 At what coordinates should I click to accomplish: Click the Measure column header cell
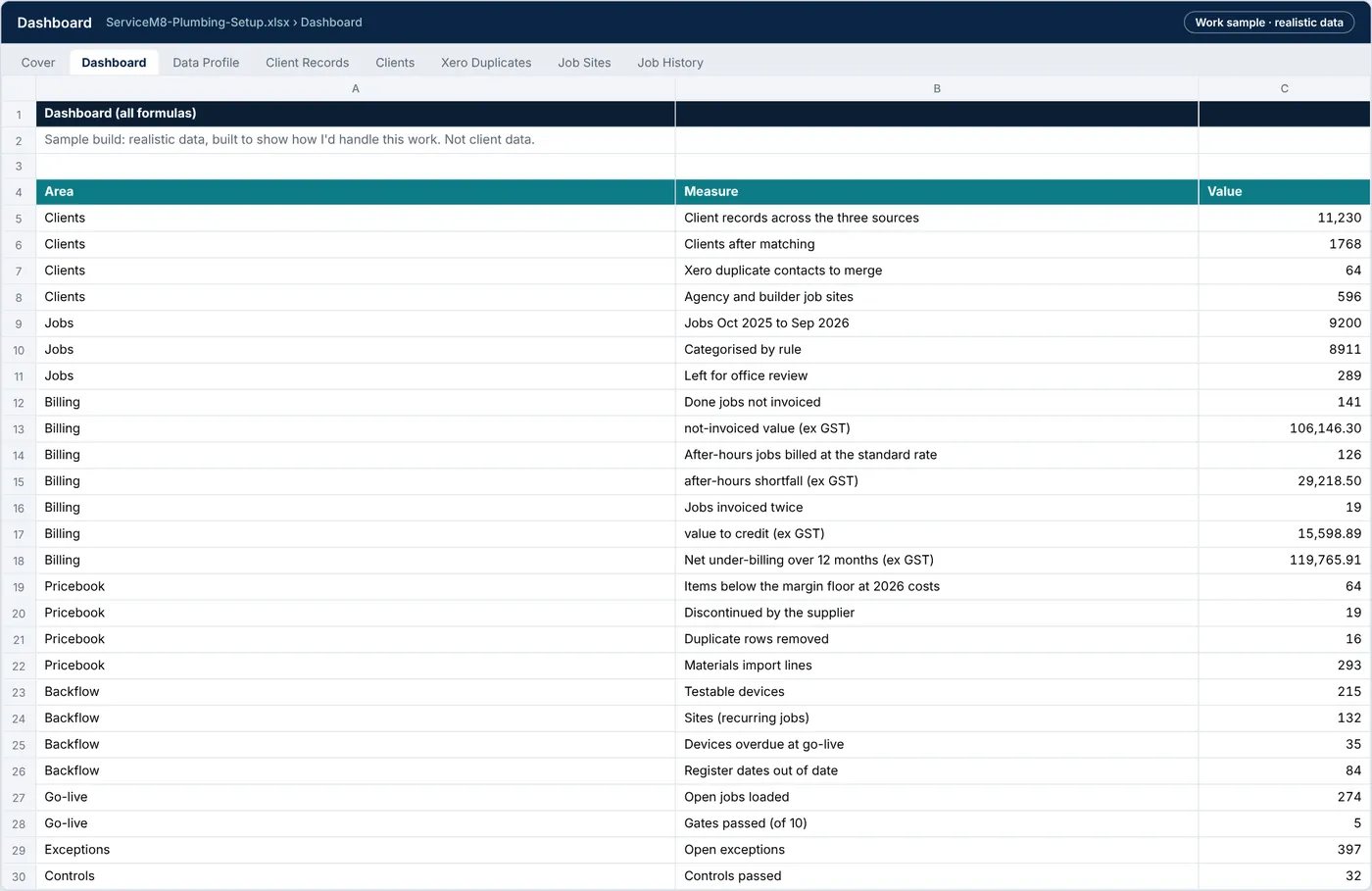937,192
